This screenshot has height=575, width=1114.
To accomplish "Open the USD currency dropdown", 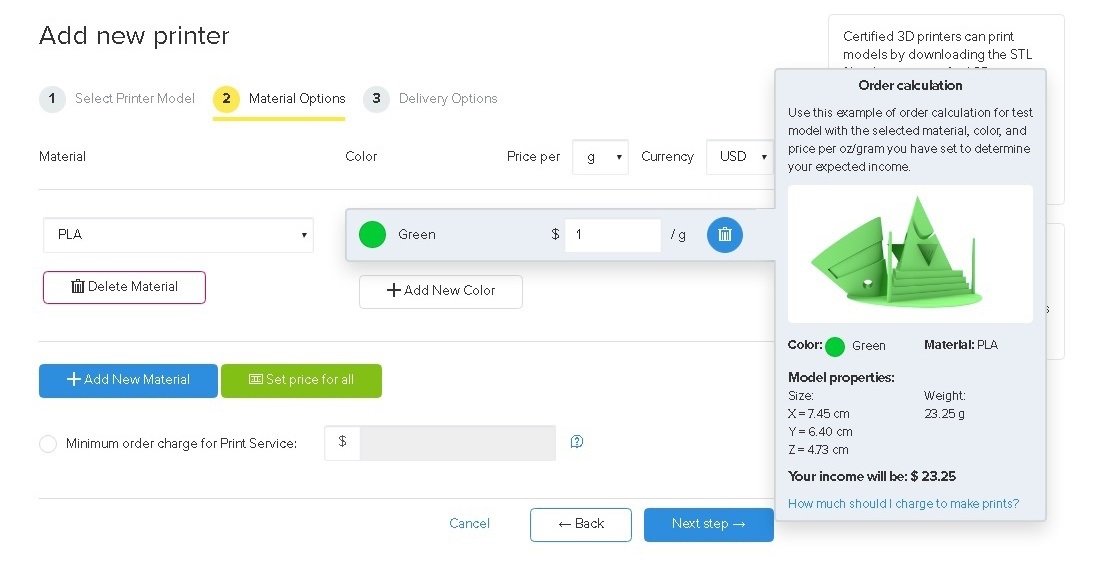I will coord(739,157).
